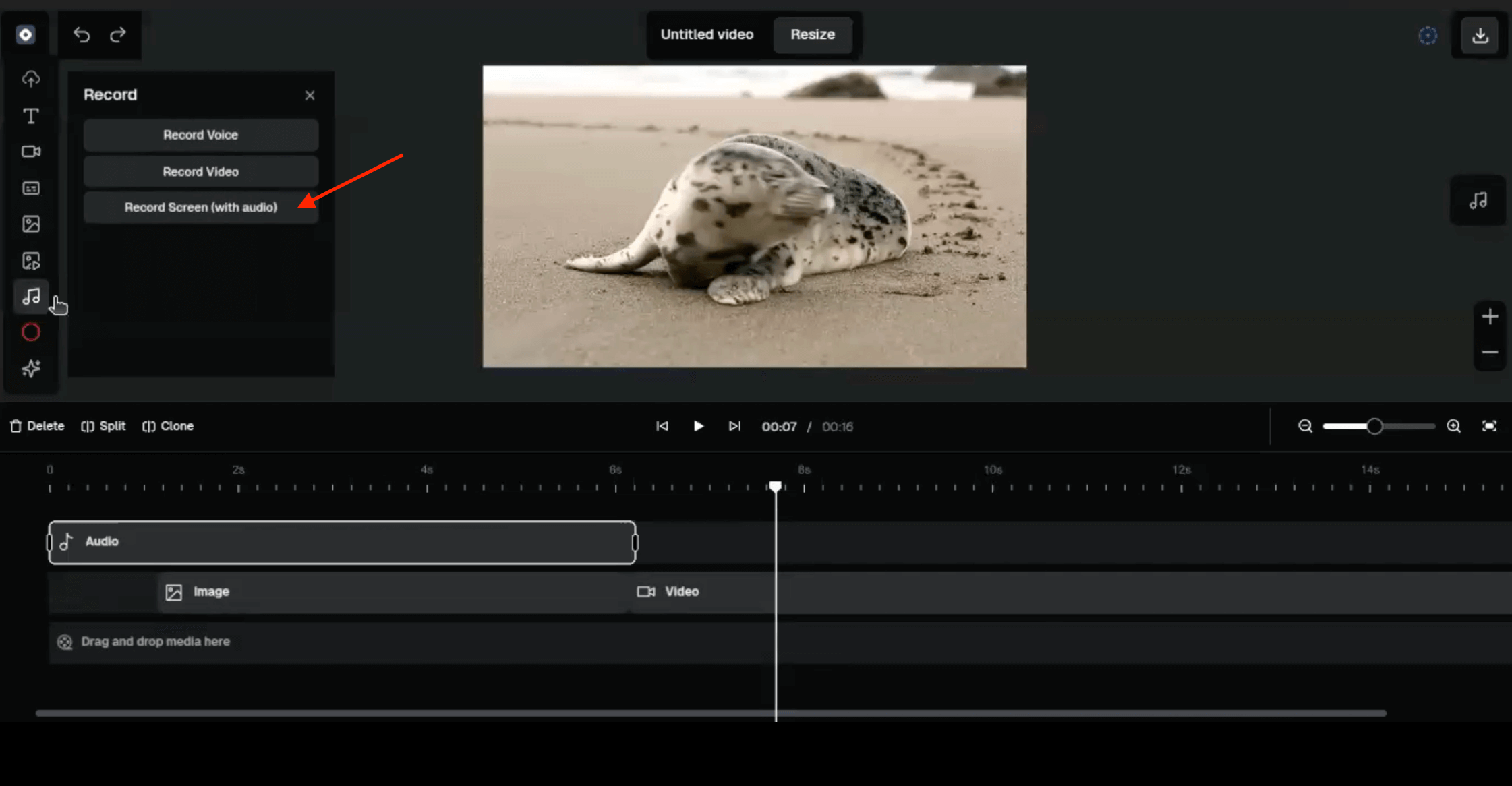Select the Text tool icon
Viewport: 1512px width, 786px height.
pyautogui.click(x=31, y=116)
